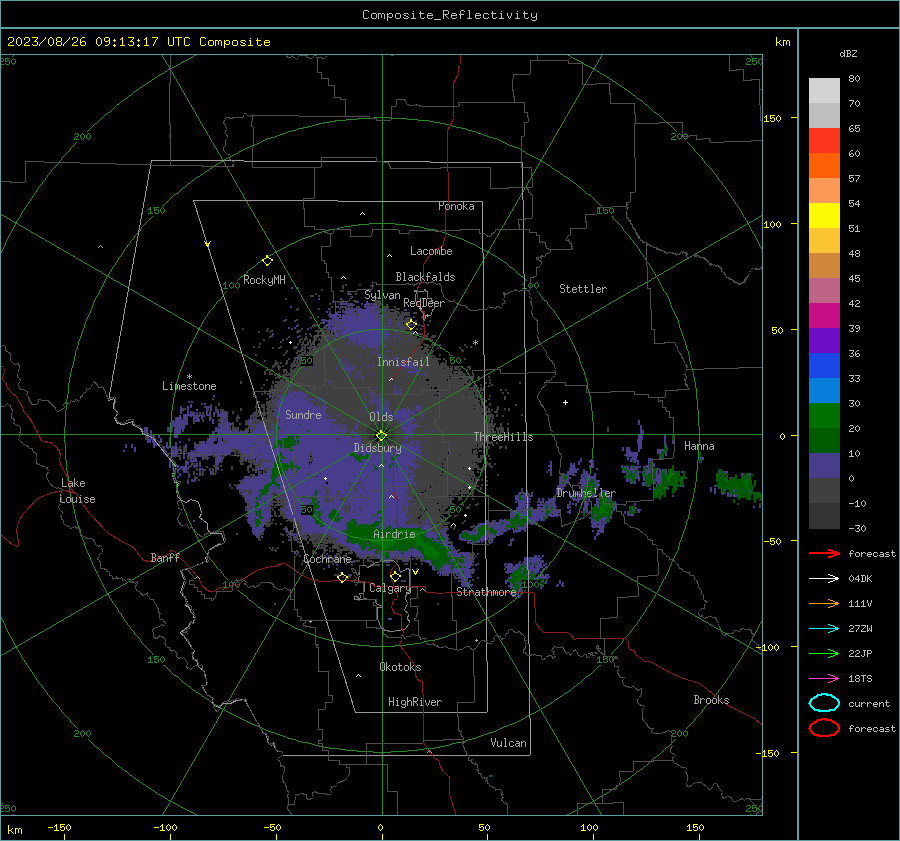Click the Brooks city label
Image resolution: width=900 pixels, height=841 pixels.
[711, 700]
